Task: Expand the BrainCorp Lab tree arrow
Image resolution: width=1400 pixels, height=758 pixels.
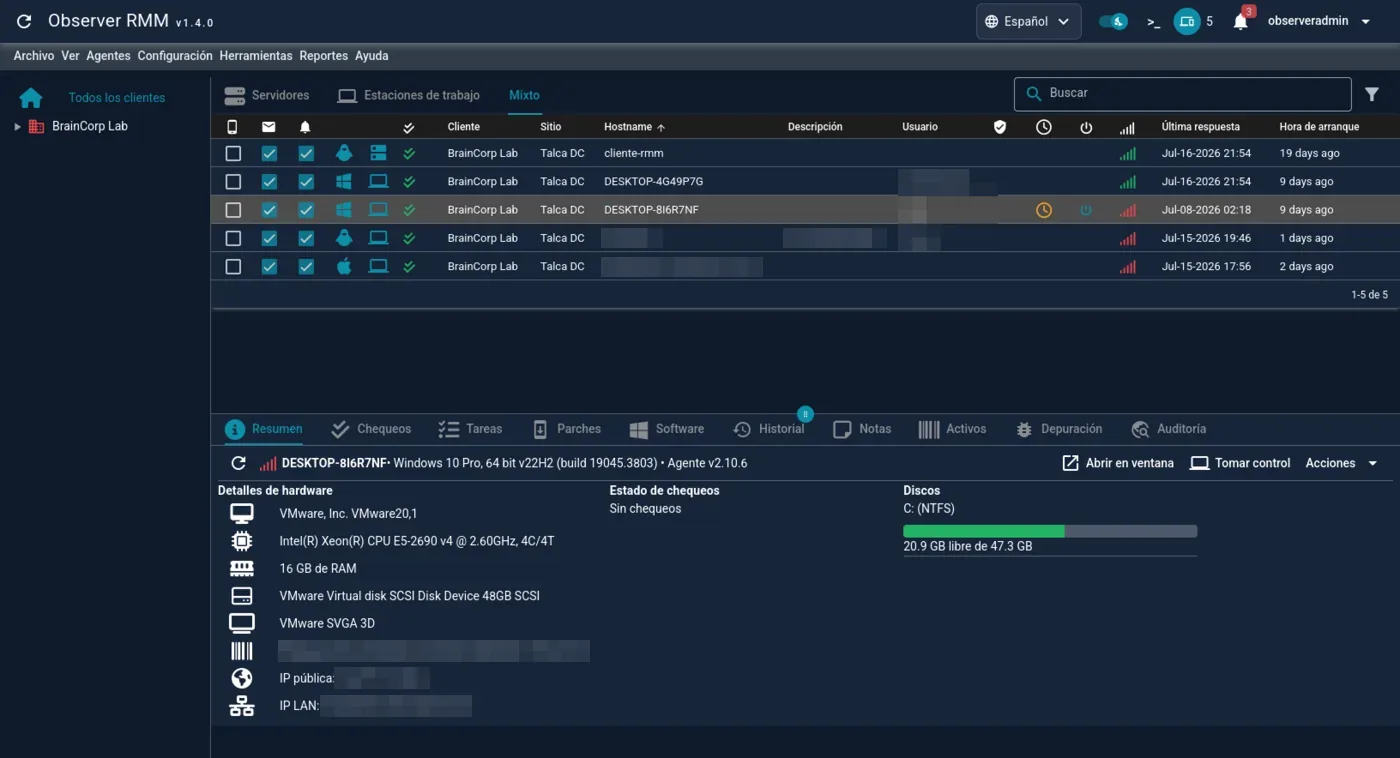Action: pos(18,127)
